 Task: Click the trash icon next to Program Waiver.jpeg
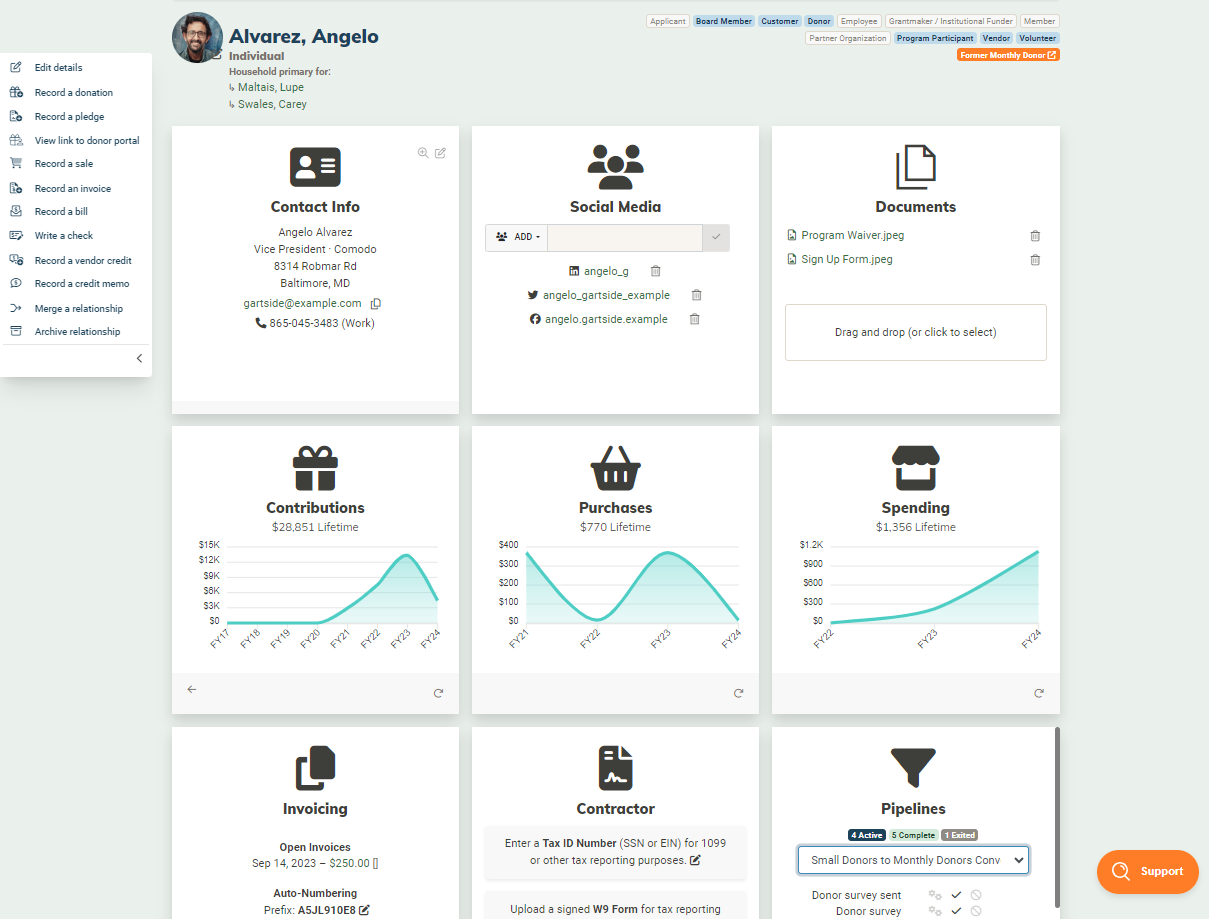(1035, 235)
